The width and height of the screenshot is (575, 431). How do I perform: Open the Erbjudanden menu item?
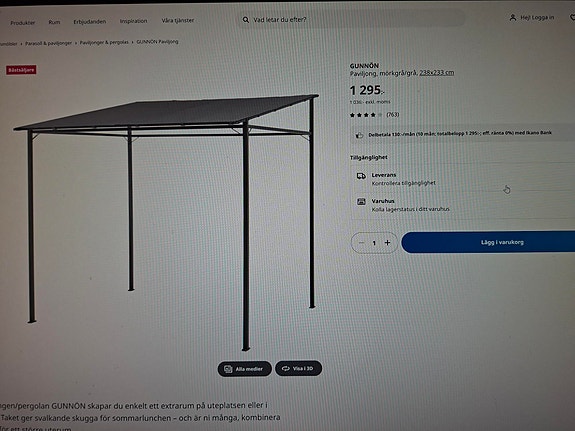coord(90,22)
